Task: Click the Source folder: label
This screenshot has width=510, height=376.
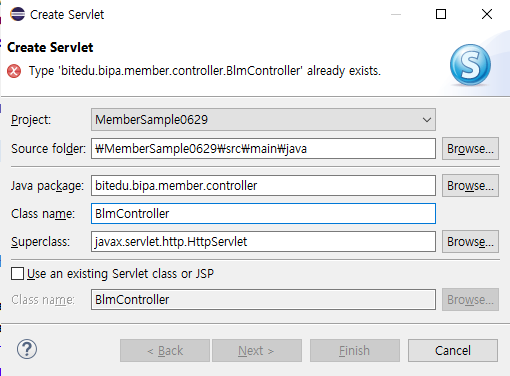Action: click(48, 149)
